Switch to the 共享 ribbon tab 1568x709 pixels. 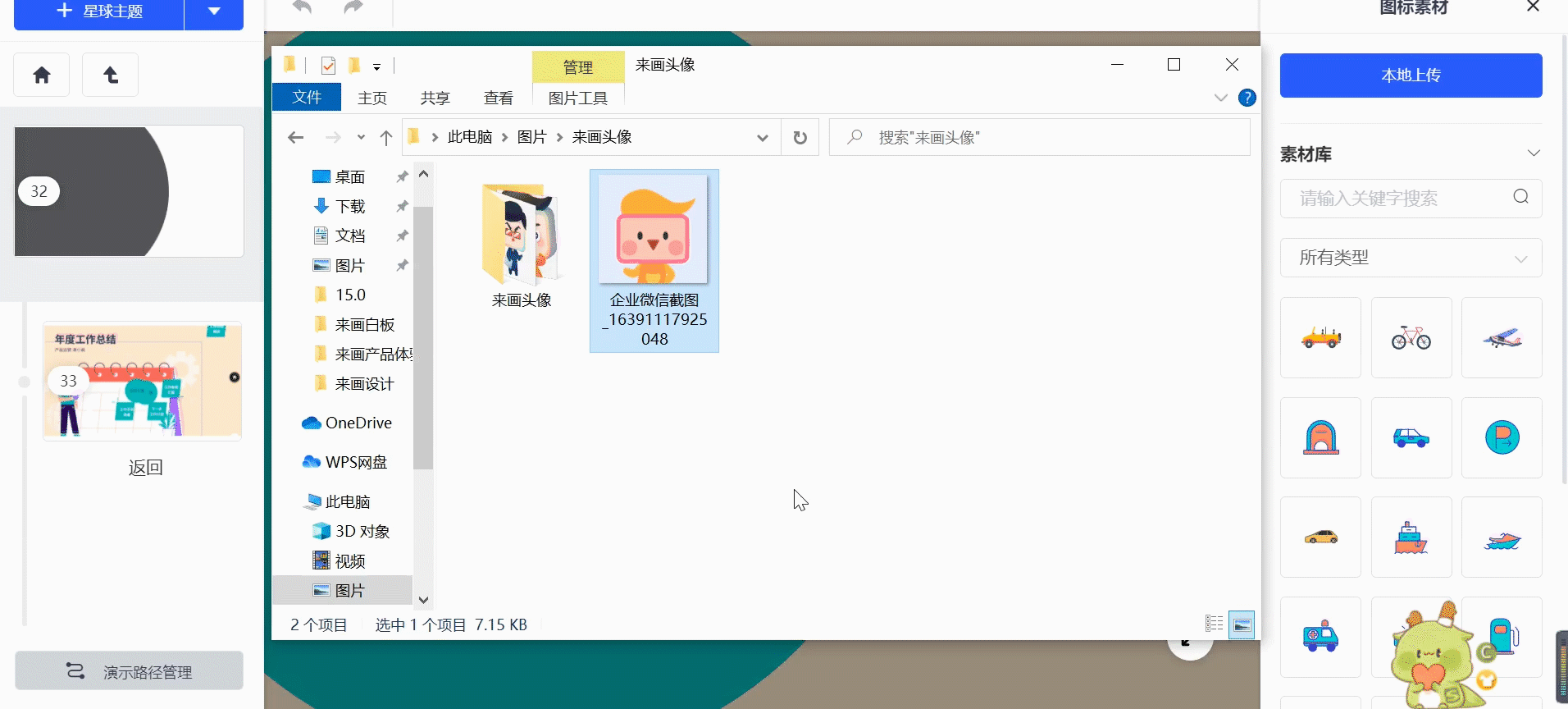435,98
